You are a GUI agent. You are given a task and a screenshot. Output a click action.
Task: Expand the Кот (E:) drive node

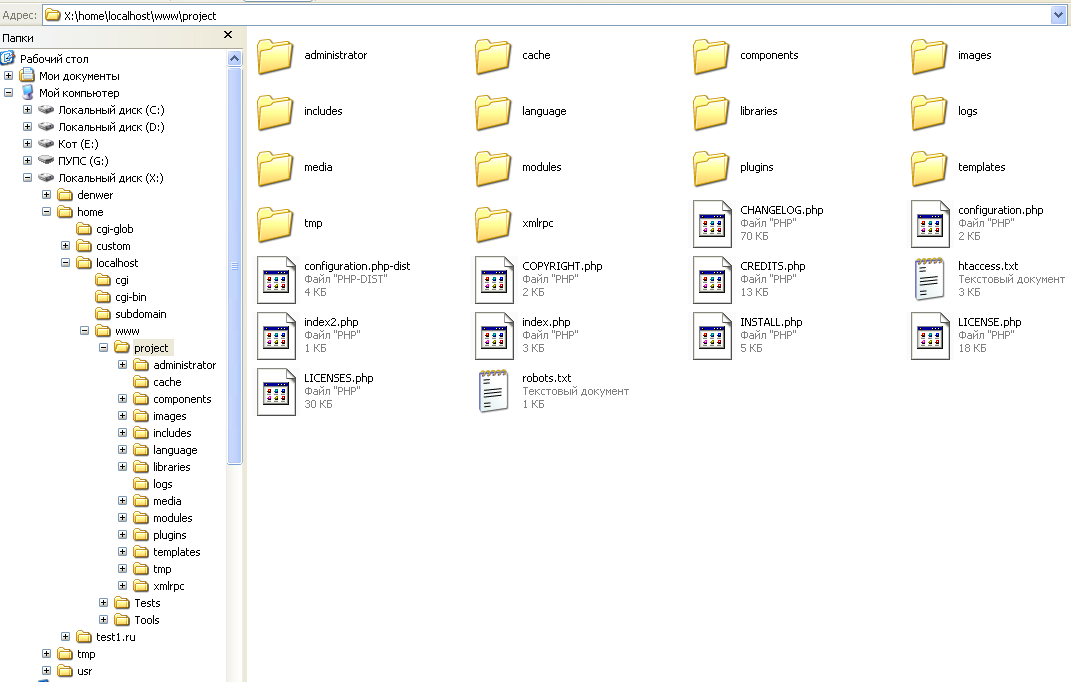27,144
